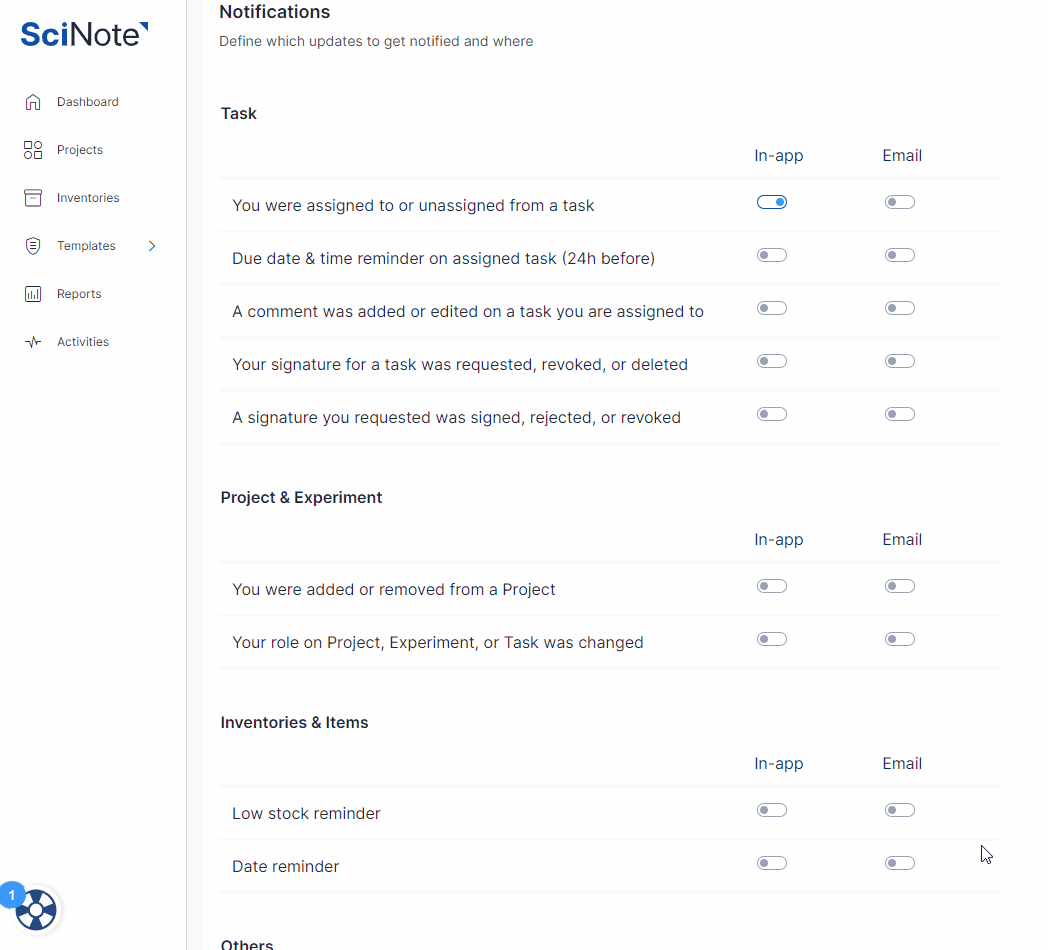Click the Activities pulse icon

pos(33,342)
